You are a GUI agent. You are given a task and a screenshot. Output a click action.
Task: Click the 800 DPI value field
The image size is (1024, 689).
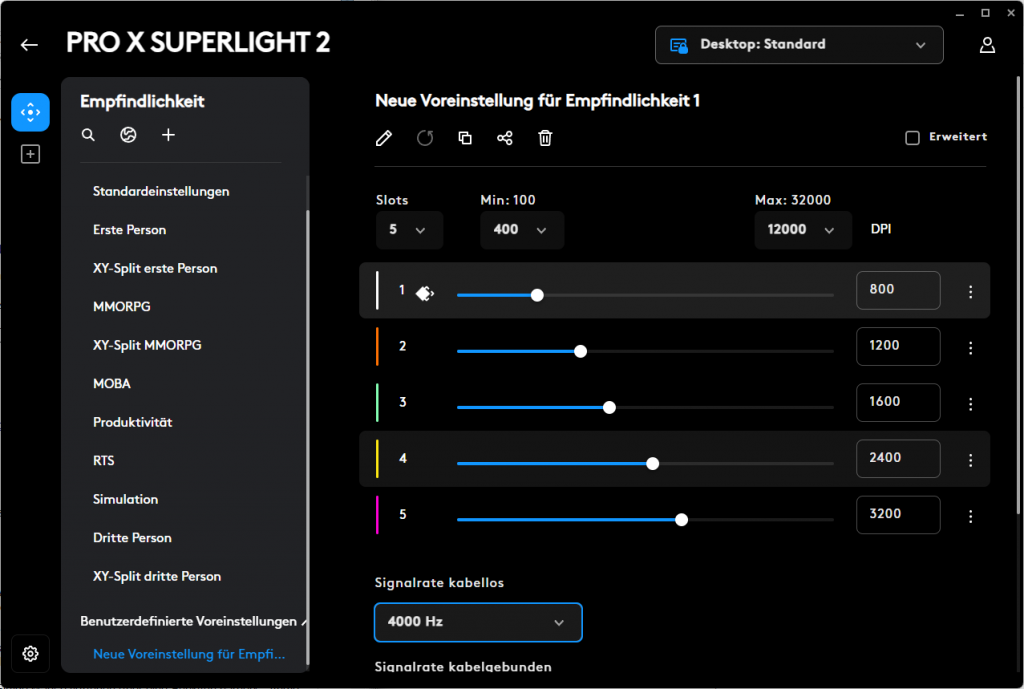click(x=898, y=290)
